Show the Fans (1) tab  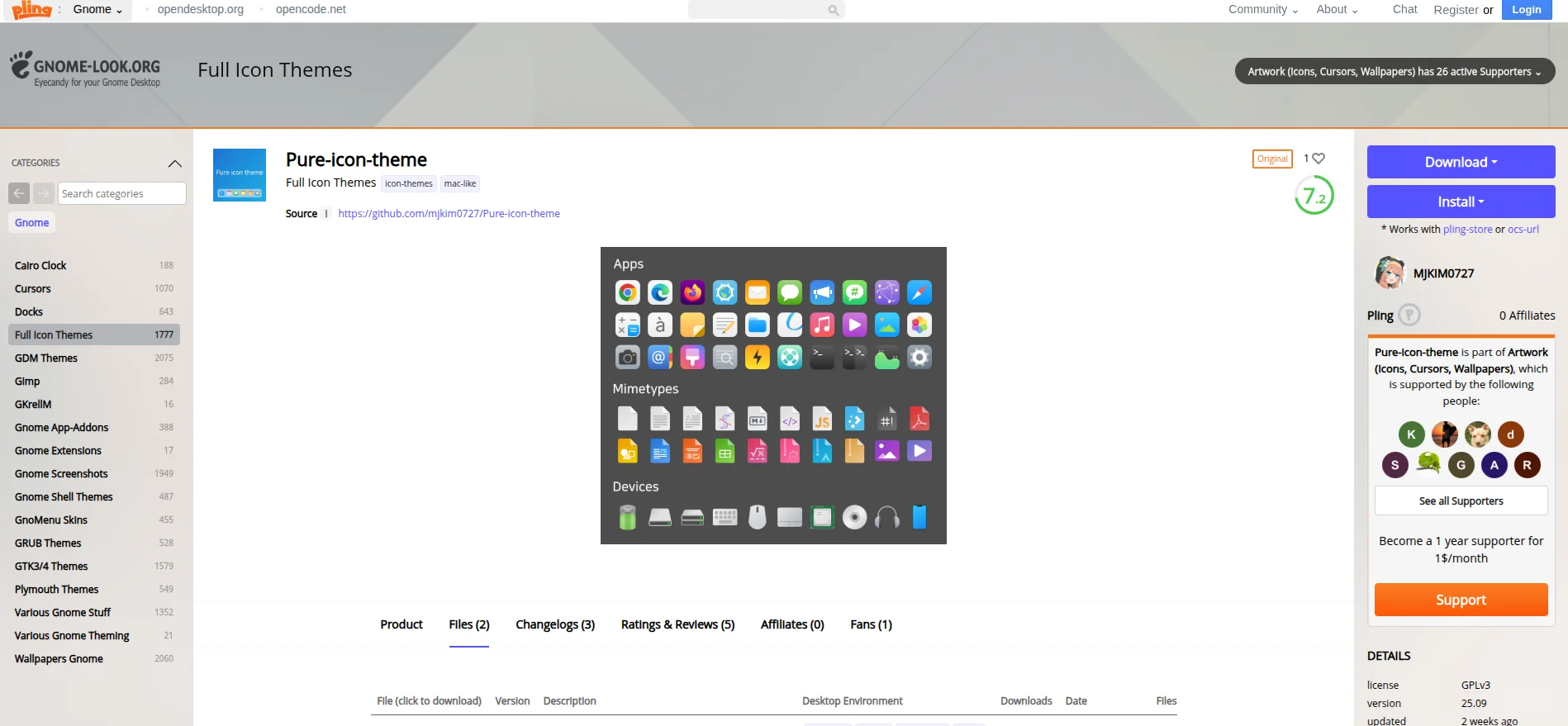pyautogui.click(x=871, y=624)
